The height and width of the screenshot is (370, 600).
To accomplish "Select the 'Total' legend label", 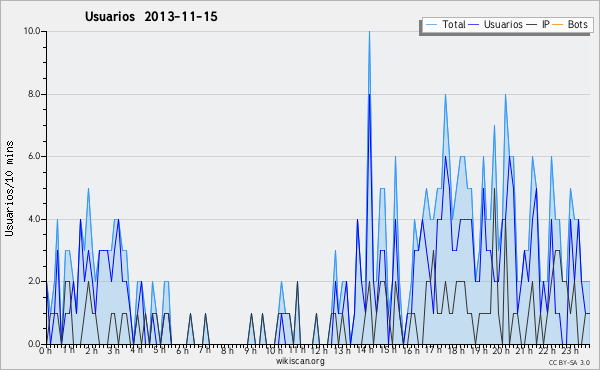I will pyautogui.click(x=454, y=24).
